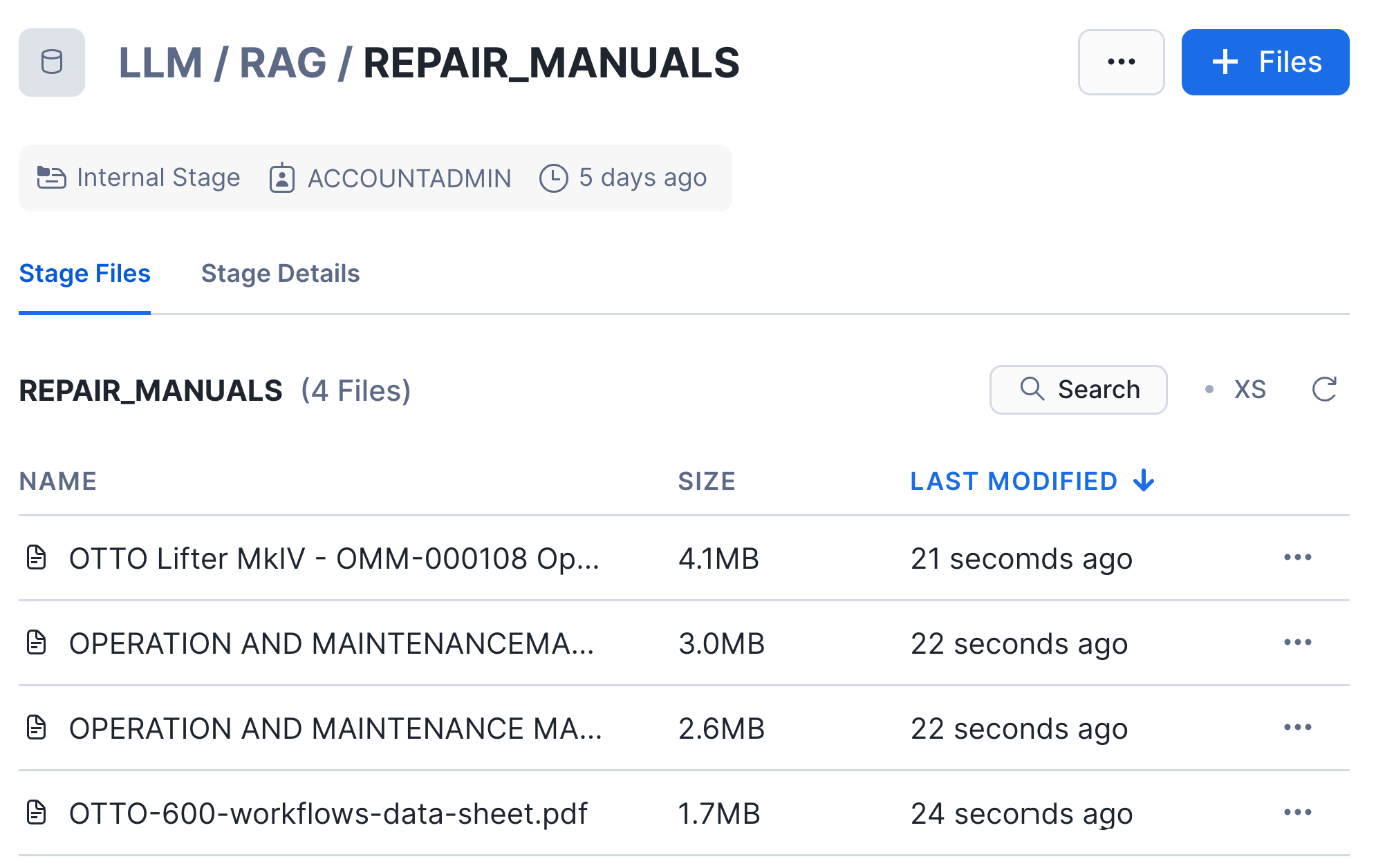
Task: Open options for 2.6MB OPERATION AND MAINTENANCE file
Action: point(1297,728)
